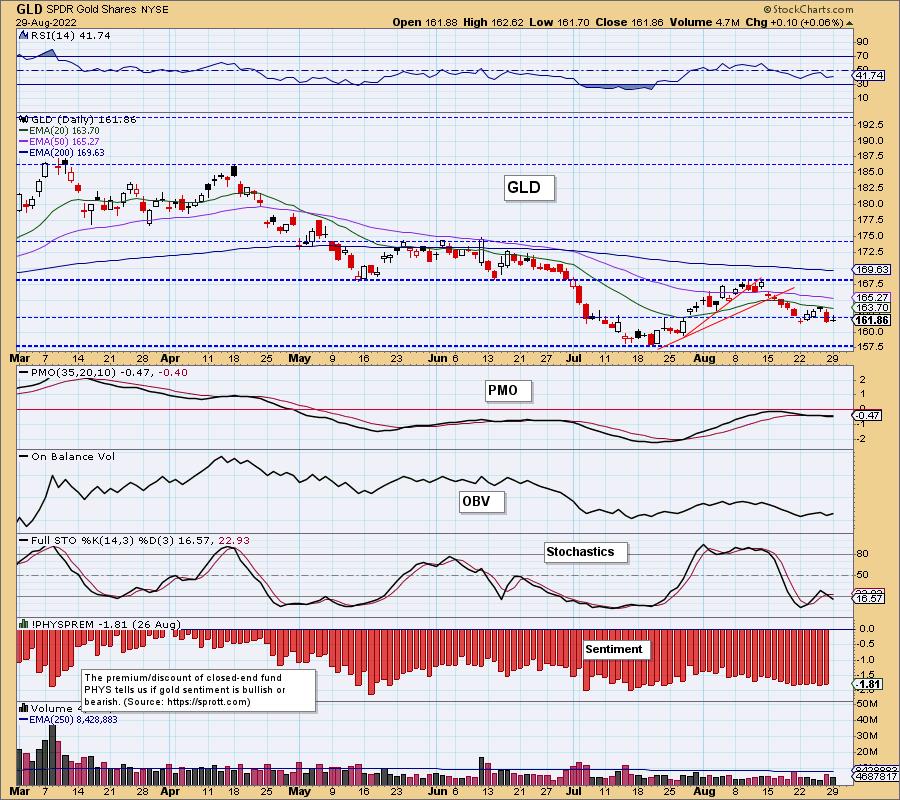Click the Stochastics annotation box
900x800 pixels.
(585, 552)
